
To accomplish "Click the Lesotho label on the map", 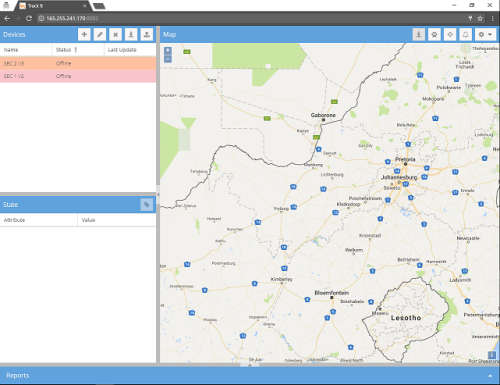I will click(x=406, y=318).
